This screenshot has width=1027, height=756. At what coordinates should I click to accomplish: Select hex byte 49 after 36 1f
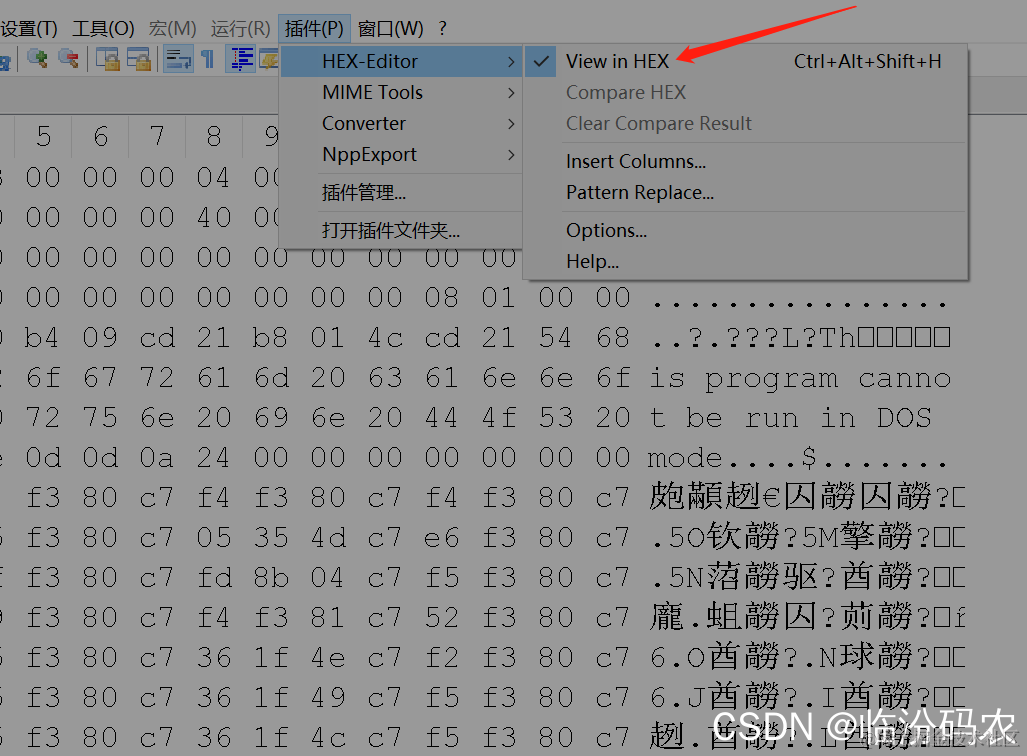(328, 698)
